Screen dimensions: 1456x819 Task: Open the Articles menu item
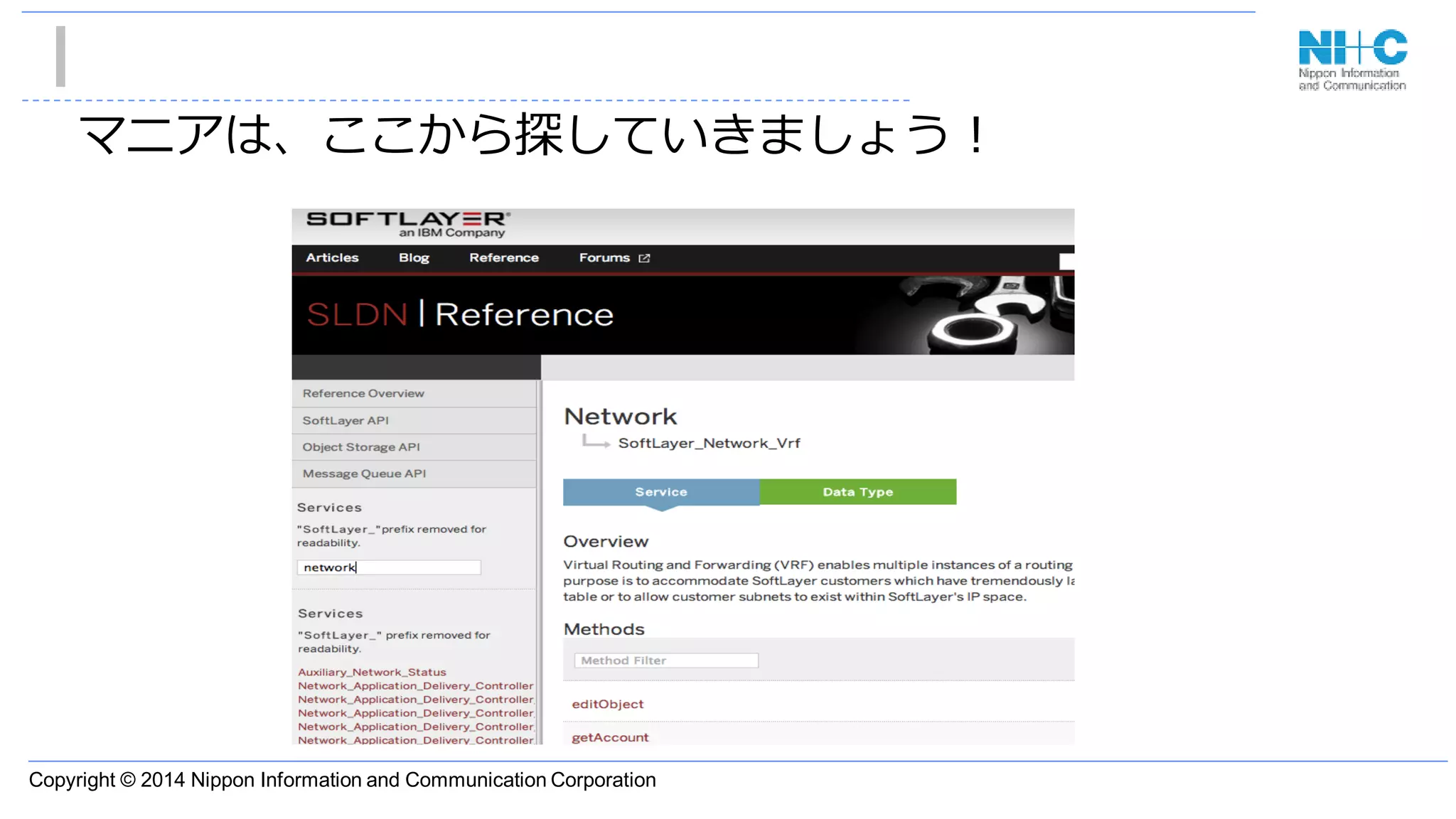click(332, 257)
